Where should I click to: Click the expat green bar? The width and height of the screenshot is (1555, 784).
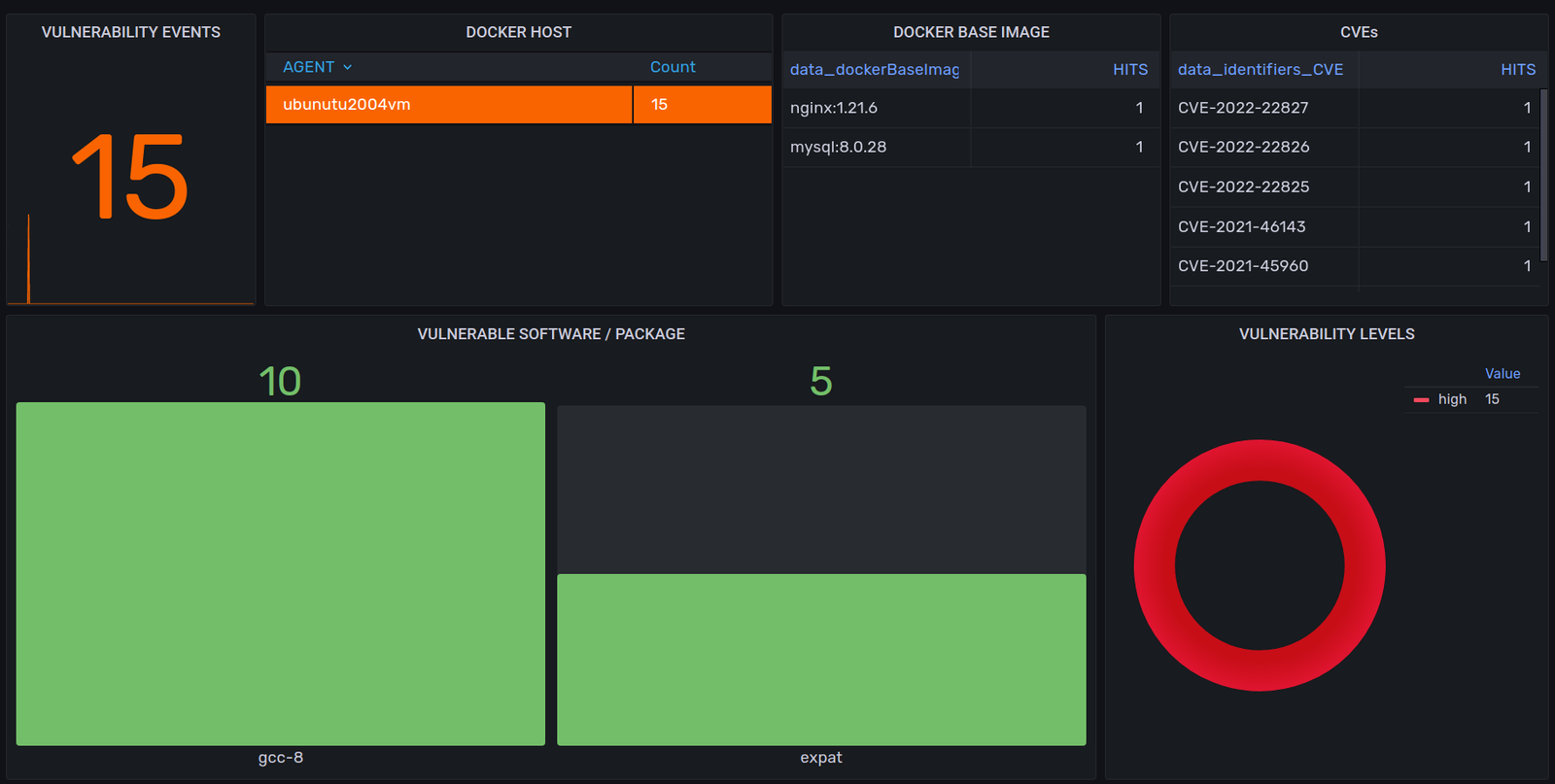coord(821,660)
